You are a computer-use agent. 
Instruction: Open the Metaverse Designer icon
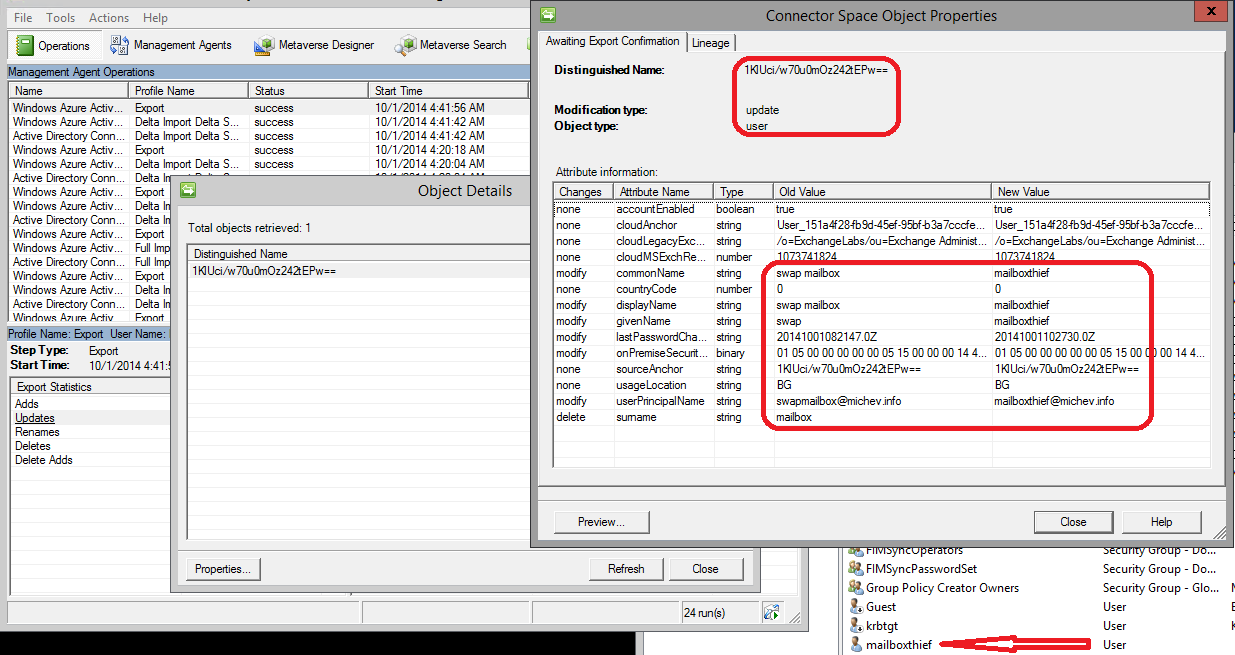tap(264, 45)
